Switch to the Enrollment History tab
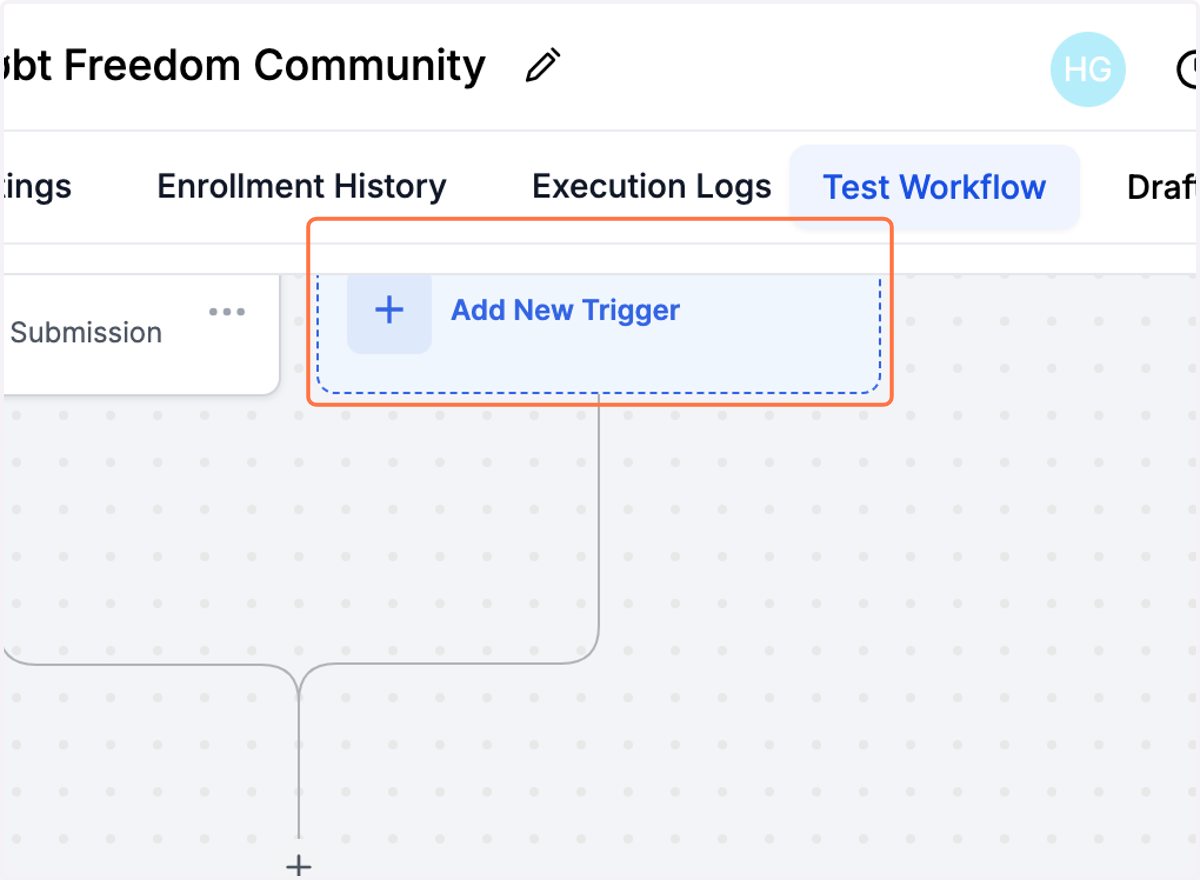The height and width of the screenshot is (880, 1200). (302, 187)
